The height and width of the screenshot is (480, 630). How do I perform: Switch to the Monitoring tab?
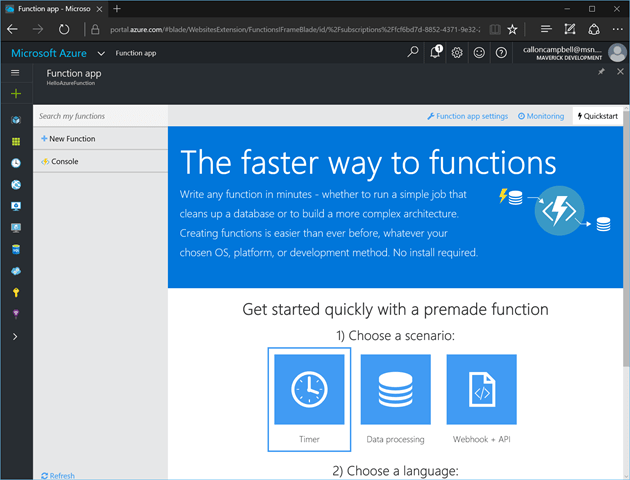(x=541, y=116)
